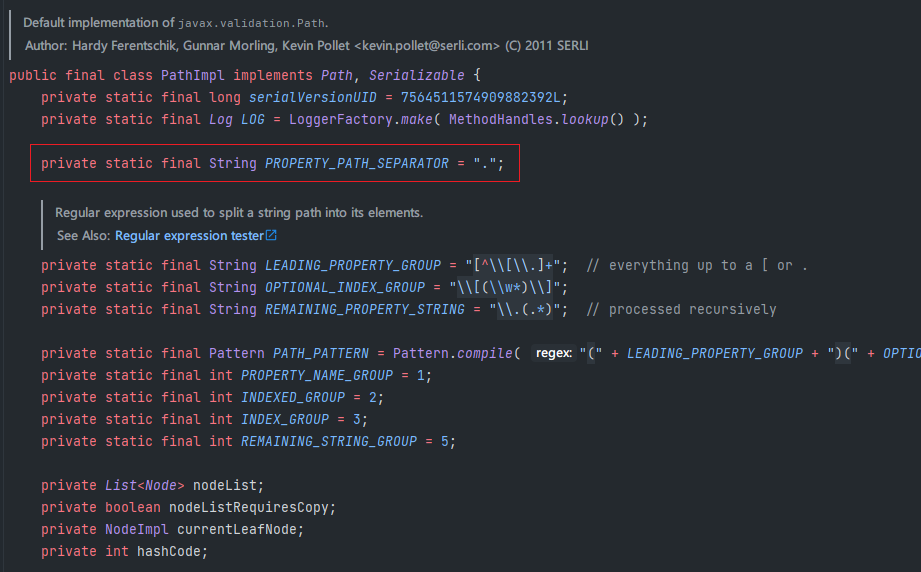921x572 pixels.
Task: Click the "\\[(\\w*)\\]" string literal
Action: (x=505, y=287)
